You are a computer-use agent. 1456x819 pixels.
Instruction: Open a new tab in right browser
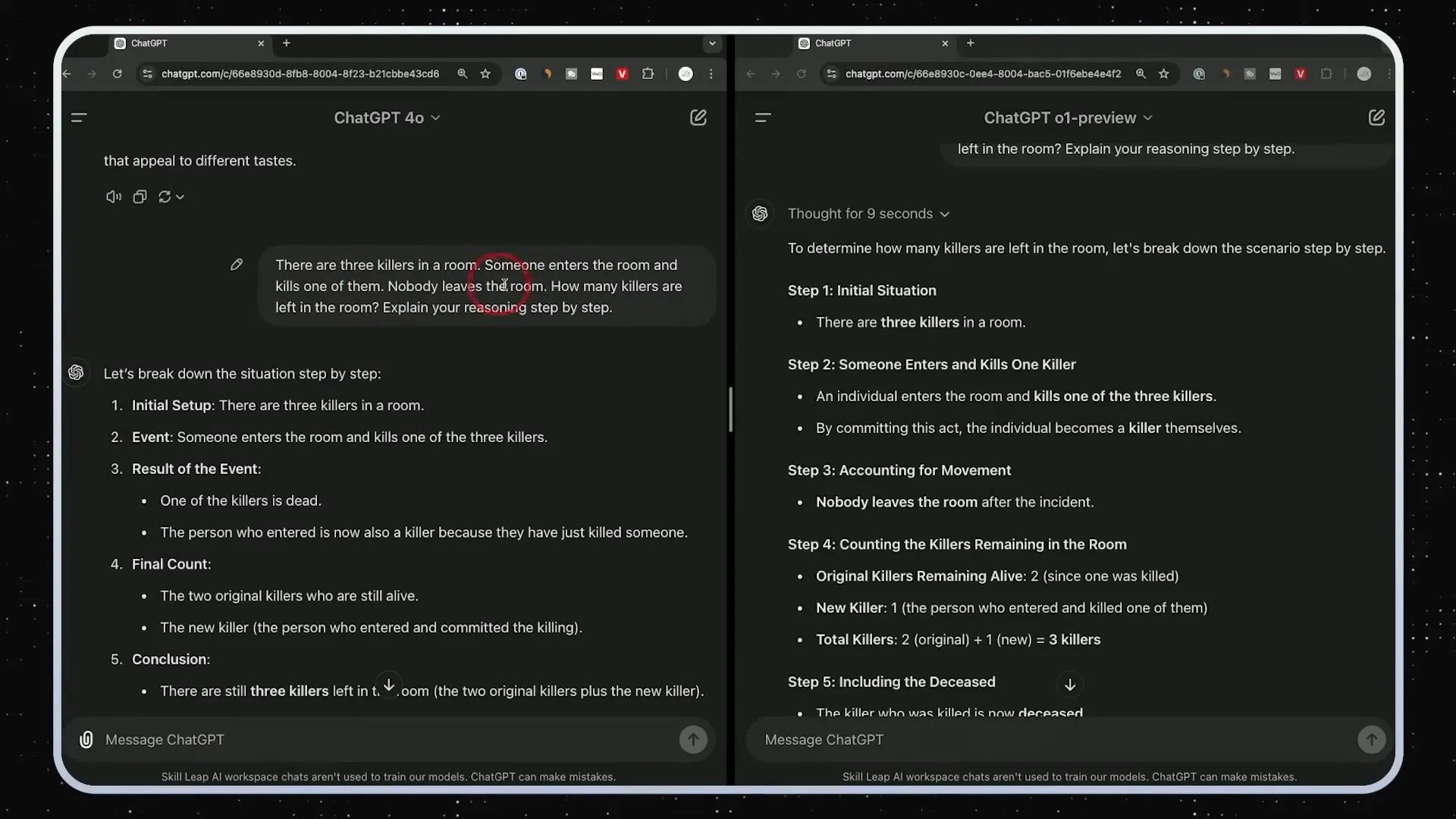970,43
